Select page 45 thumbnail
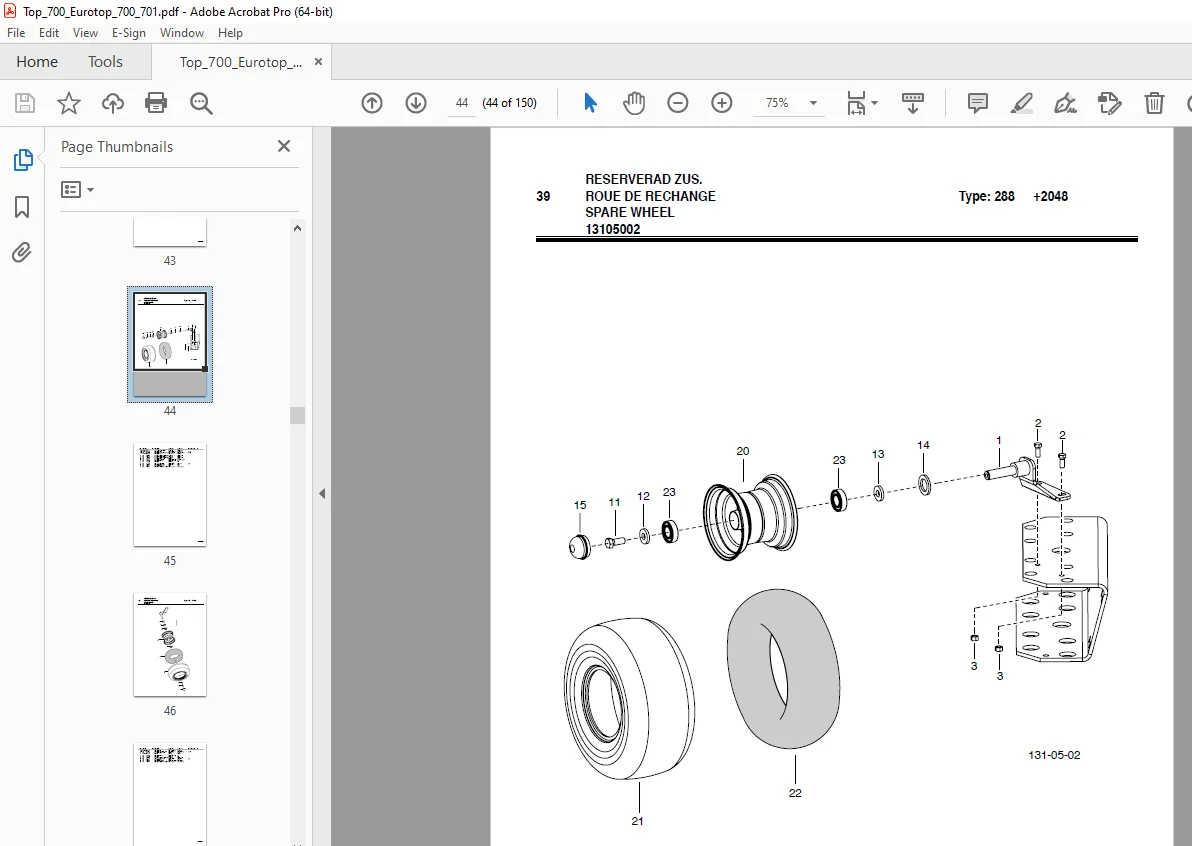 tap(170, 494)
